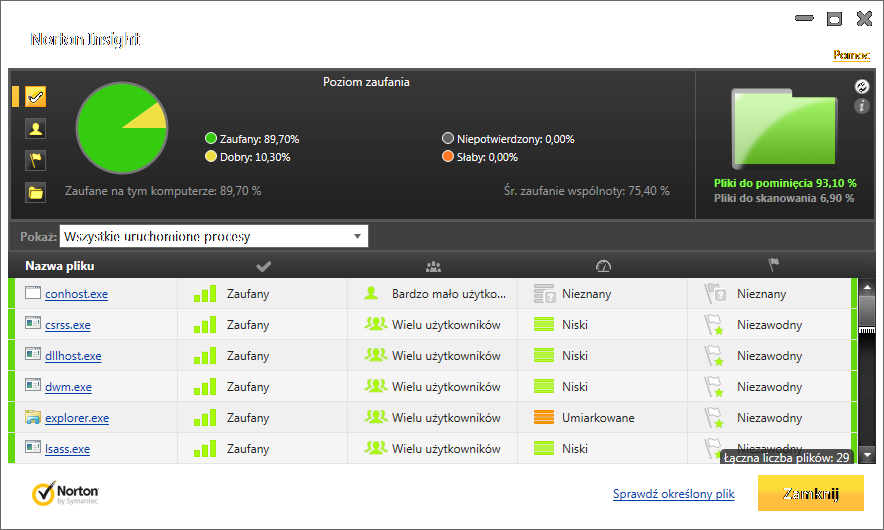The height and width of the screenshot is (530, 884).
Task: Click the Zamknij button
Action: tap(811, 493)
